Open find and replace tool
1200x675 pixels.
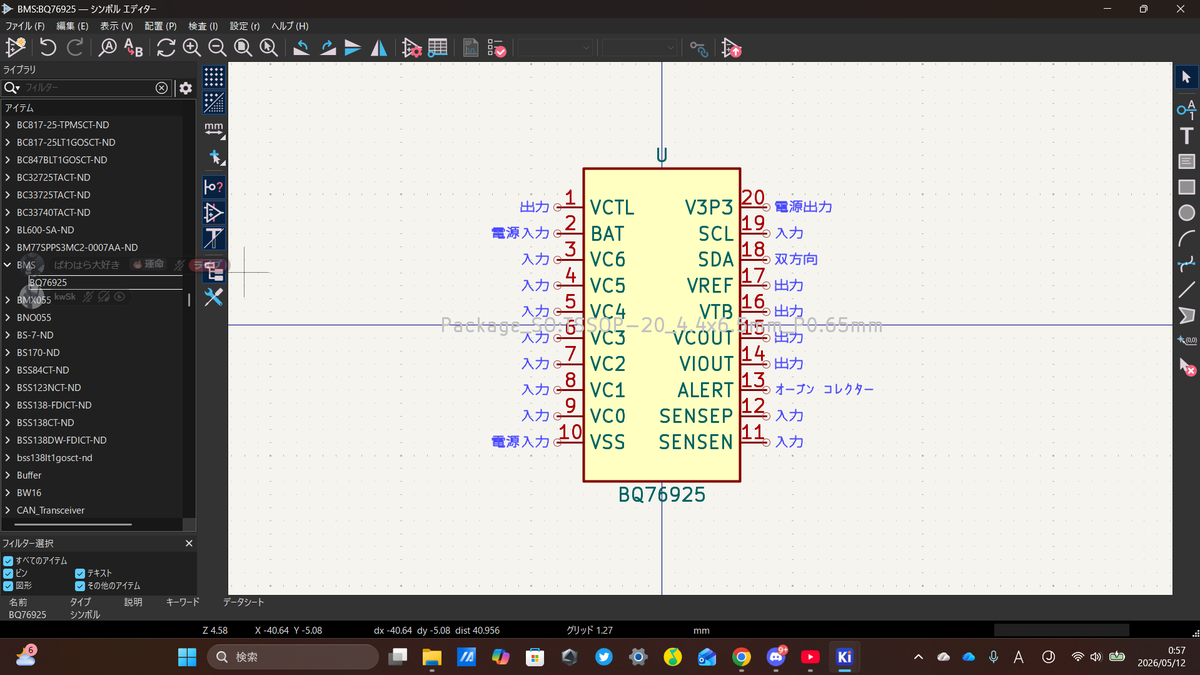[134, 47]
